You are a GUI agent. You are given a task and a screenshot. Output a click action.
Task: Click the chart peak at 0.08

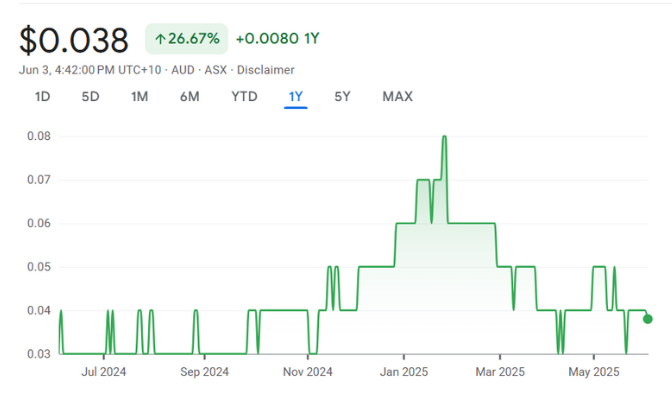point(444,136)
